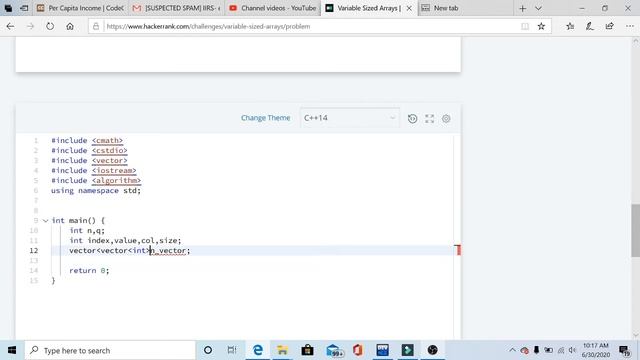Close the Variable Sized Arrays tab
The width and height of the screenshot is (640, 360).
pos(409,8)
